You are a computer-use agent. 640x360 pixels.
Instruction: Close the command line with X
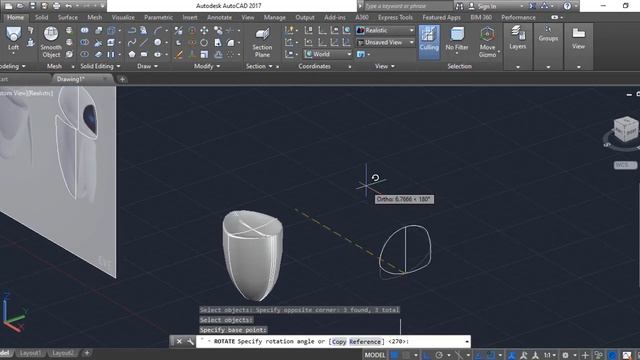click(x=179, y=341)
